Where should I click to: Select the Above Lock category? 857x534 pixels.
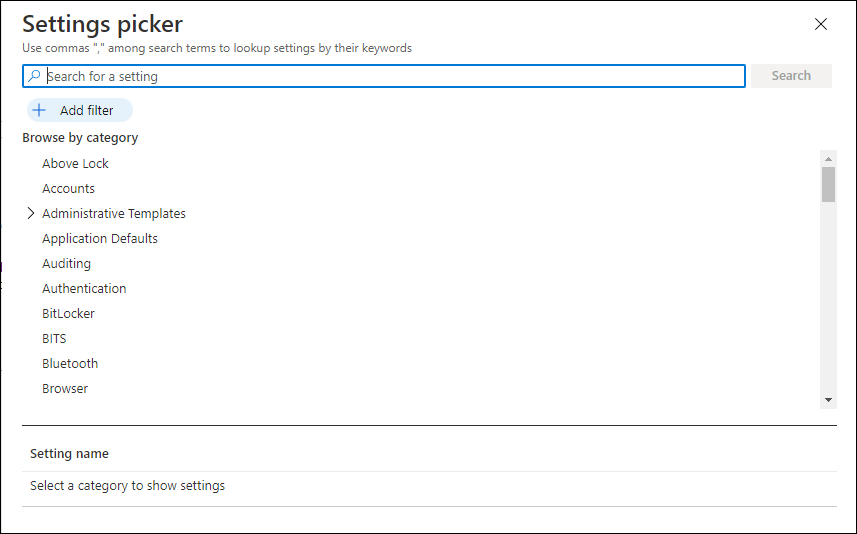(75, 163)
